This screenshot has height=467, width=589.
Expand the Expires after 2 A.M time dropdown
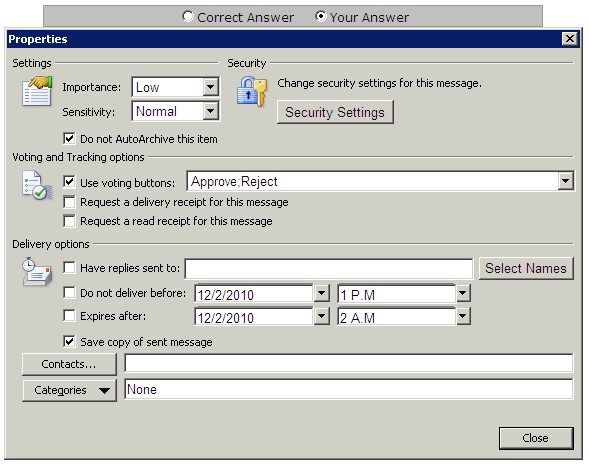pyautogui.click(x=463, y=316)
